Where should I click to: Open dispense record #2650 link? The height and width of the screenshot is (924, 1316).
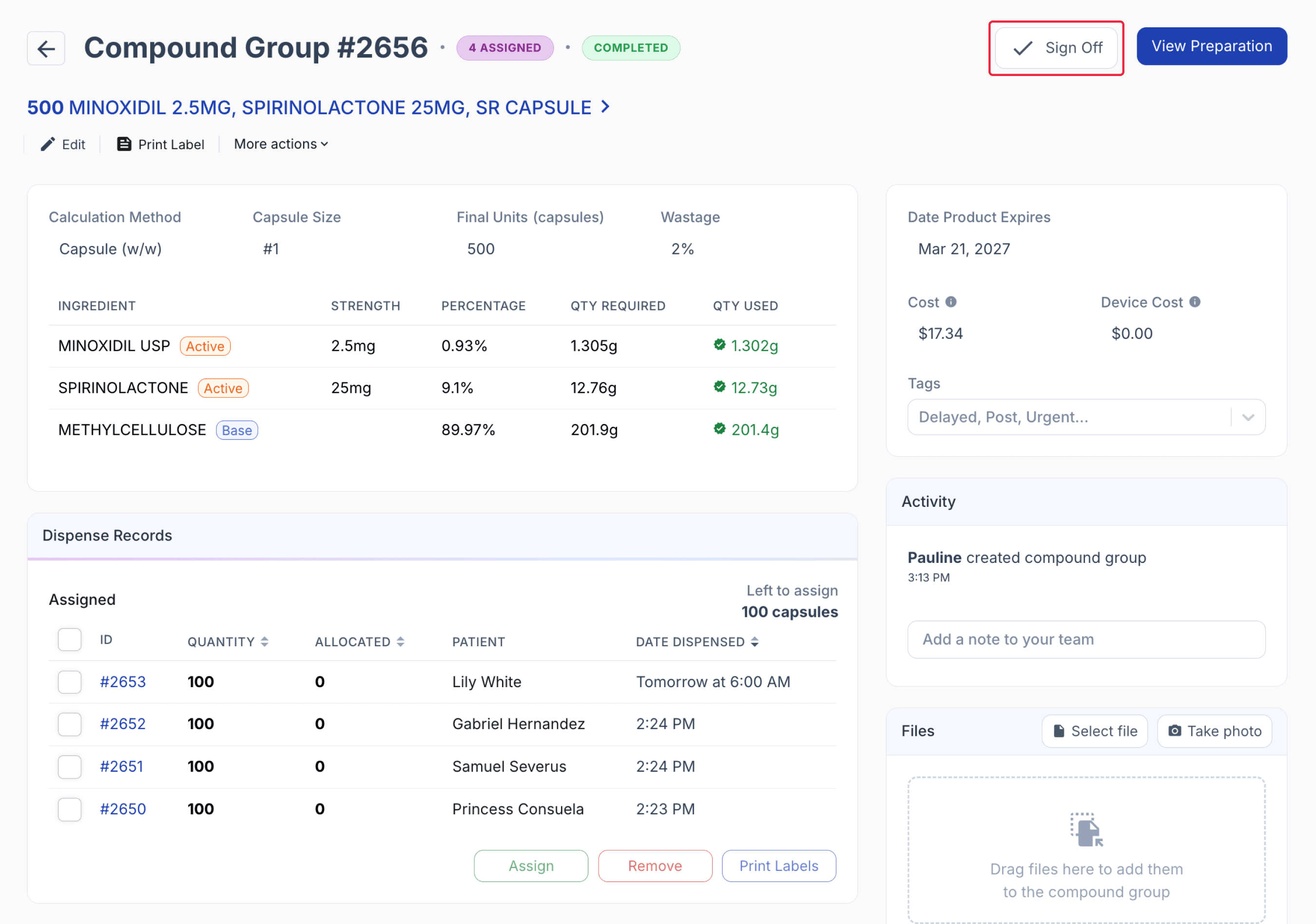[123, 809]
